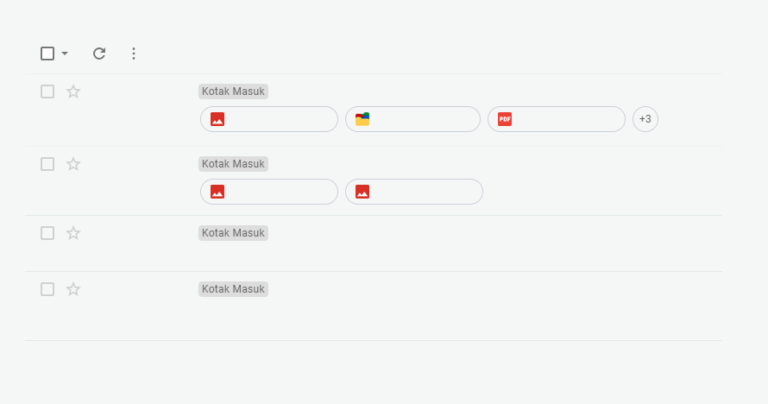The height and width of the screenshot is (404, 768).
Task: Select the third email's checkbox
Action: (x=48, y=233)
